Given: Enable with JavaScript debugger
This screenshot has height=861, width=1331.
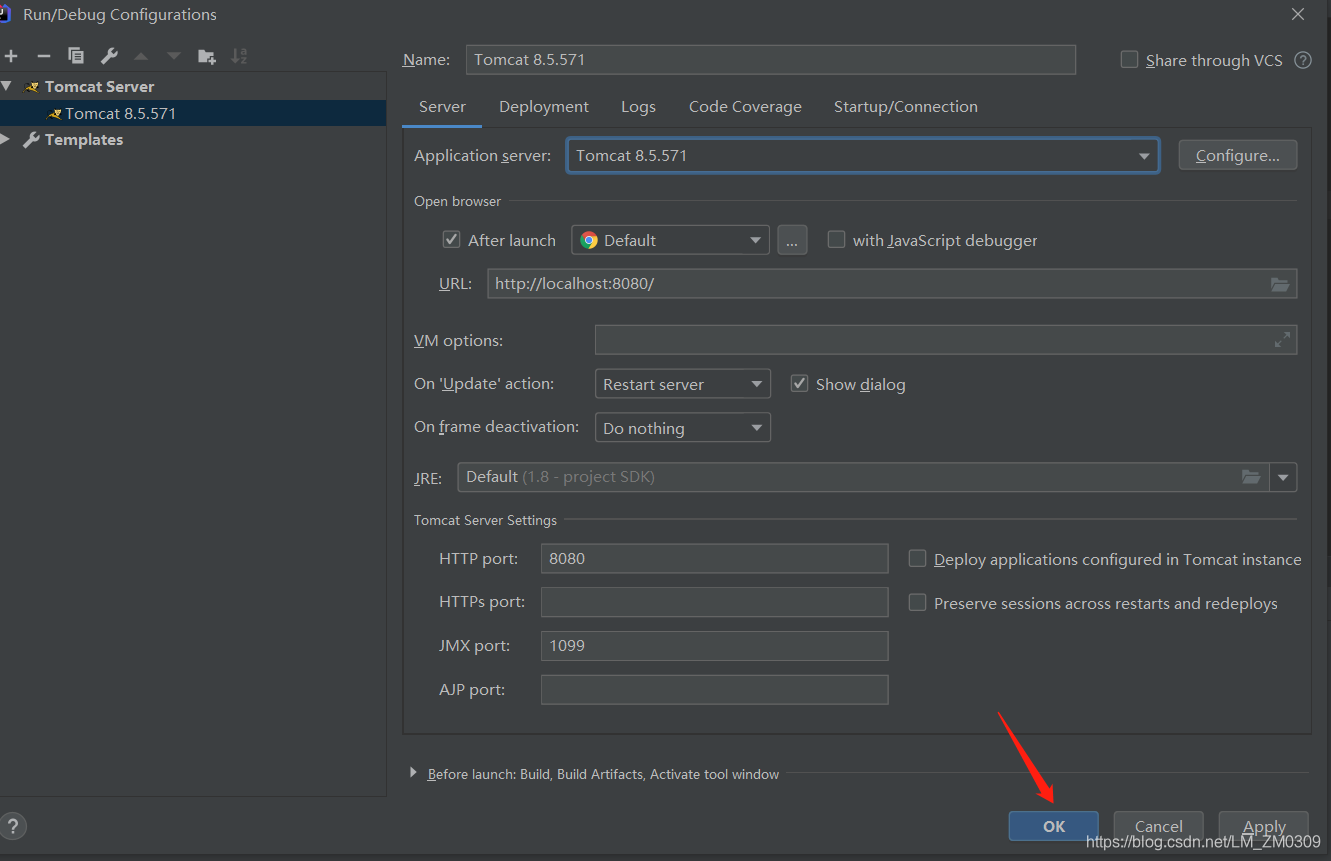Looking at the screenshot, I should [x=836, y=240].
